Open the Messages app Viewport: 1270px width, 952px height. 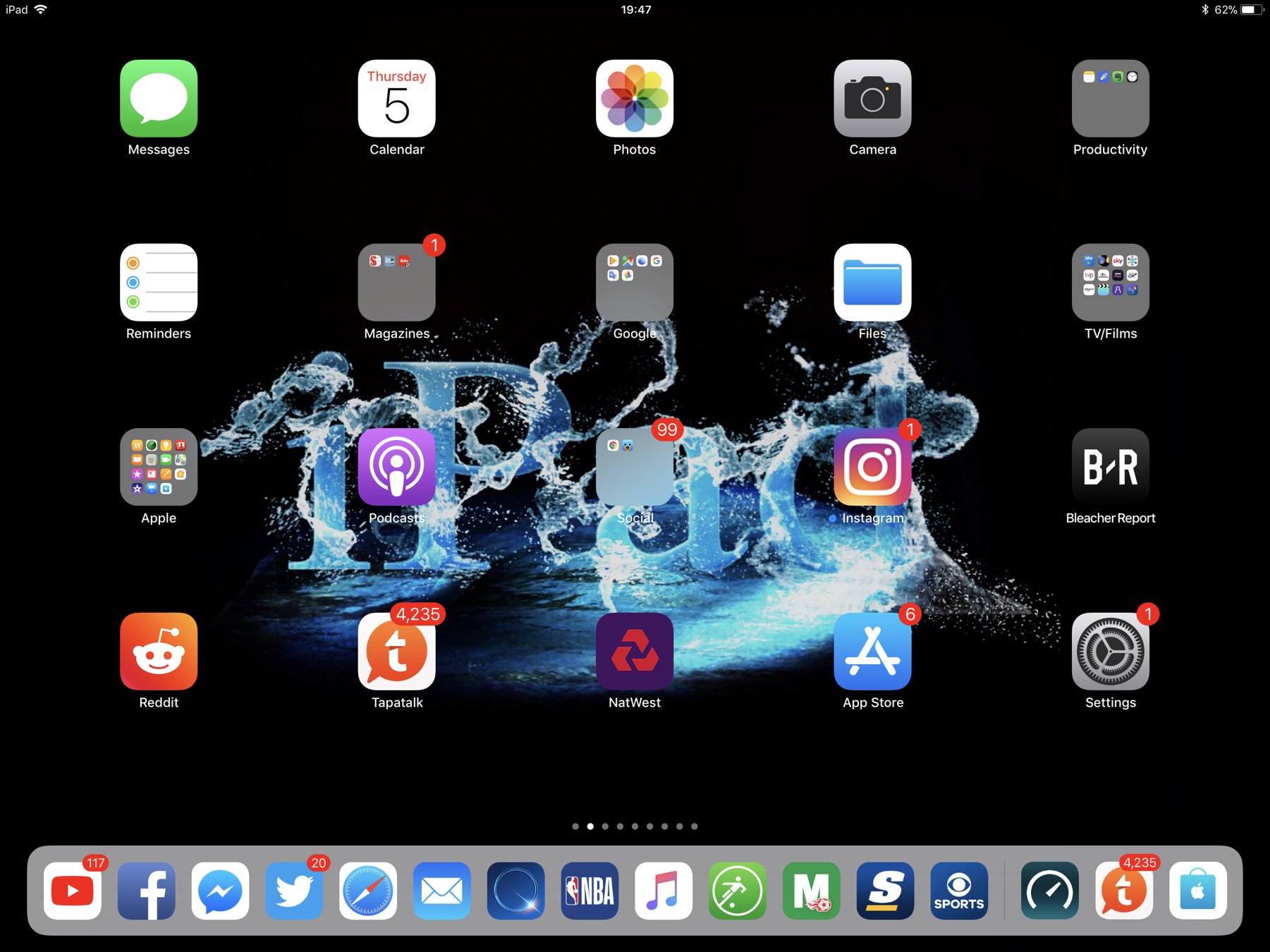pos(159,99)
